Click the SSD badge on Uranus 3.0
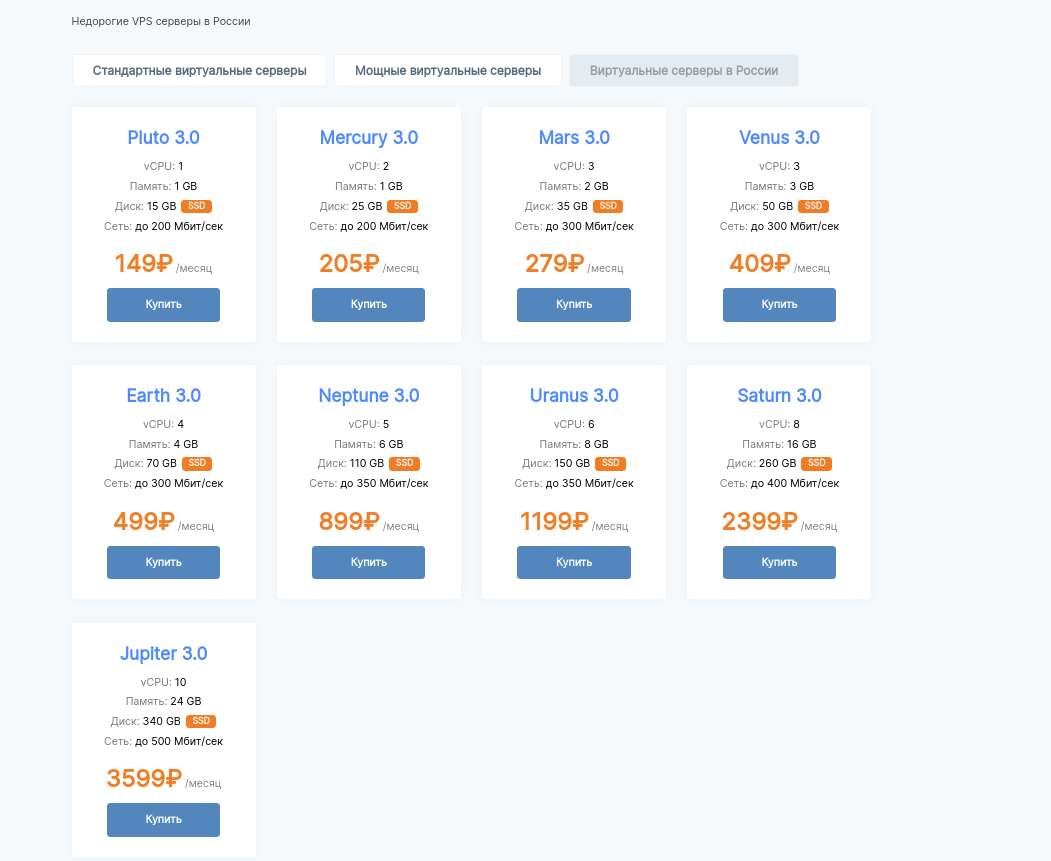This screenshot has width=1051, height=861. coord(610,464)
